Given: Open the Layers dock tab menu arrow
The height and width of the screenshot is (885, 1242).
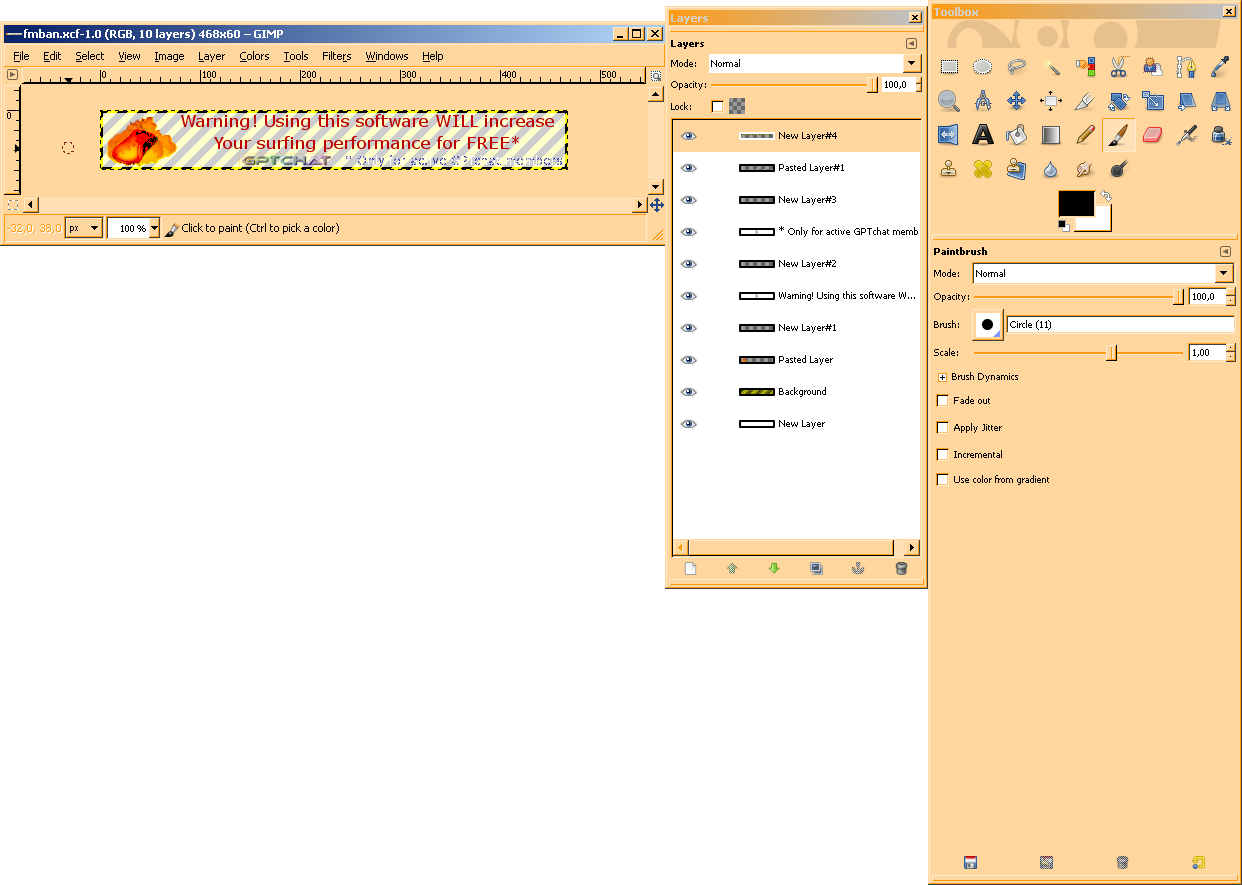Looking at the screenshot, I should [x=911, y=44].
